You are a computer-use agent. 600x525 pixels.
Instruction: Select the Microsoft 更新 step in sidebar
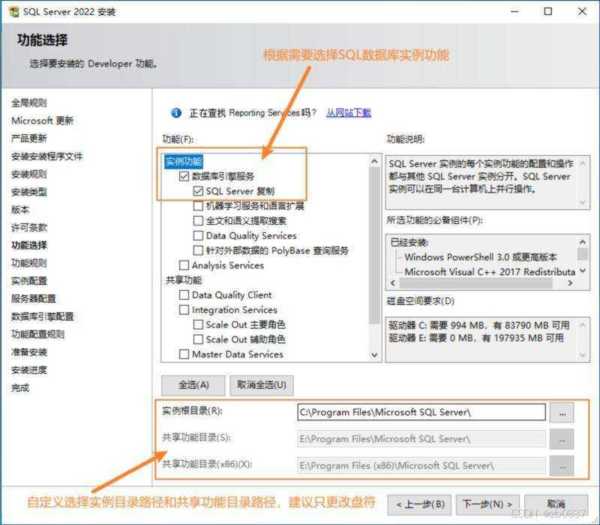pyautogui.click(x=42, y=121)
